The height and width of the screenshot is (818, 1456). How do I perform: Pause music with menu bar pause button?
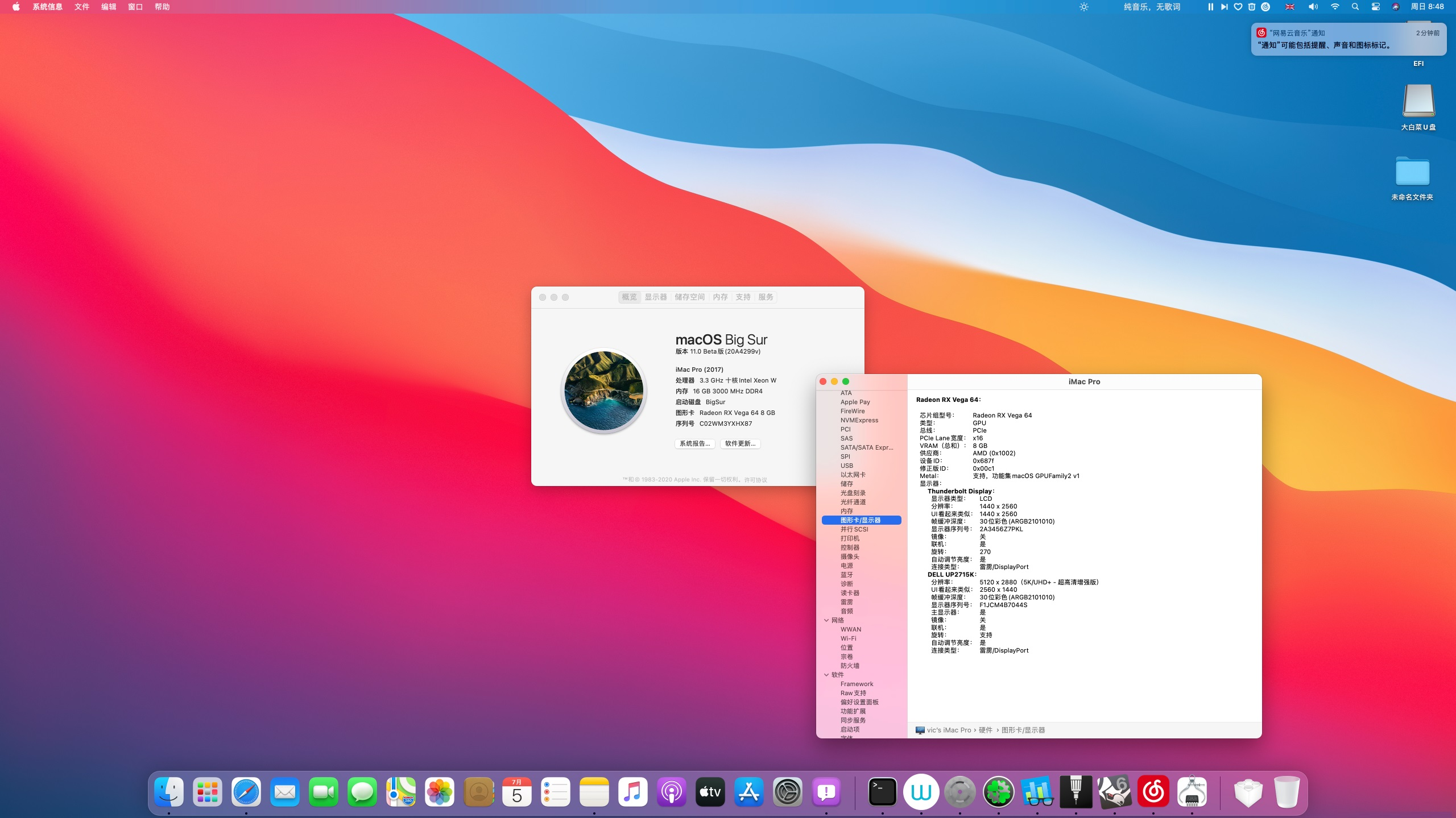pos(1210,7)
